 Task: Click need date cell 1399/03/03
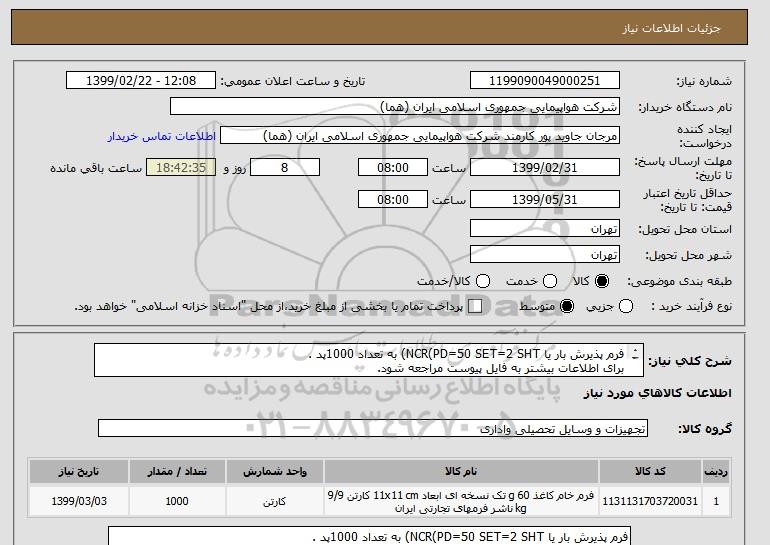tap(79, 501)
